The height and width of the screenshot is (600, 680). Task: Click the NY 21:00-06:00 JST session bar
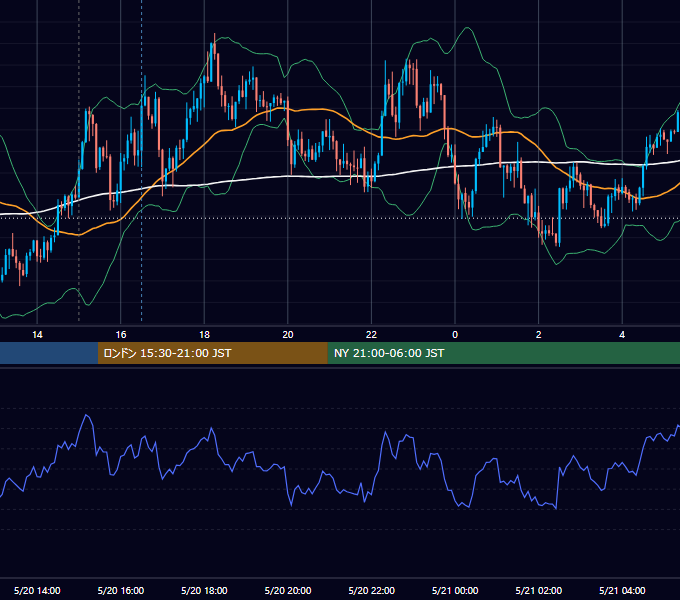coord(503,353)
